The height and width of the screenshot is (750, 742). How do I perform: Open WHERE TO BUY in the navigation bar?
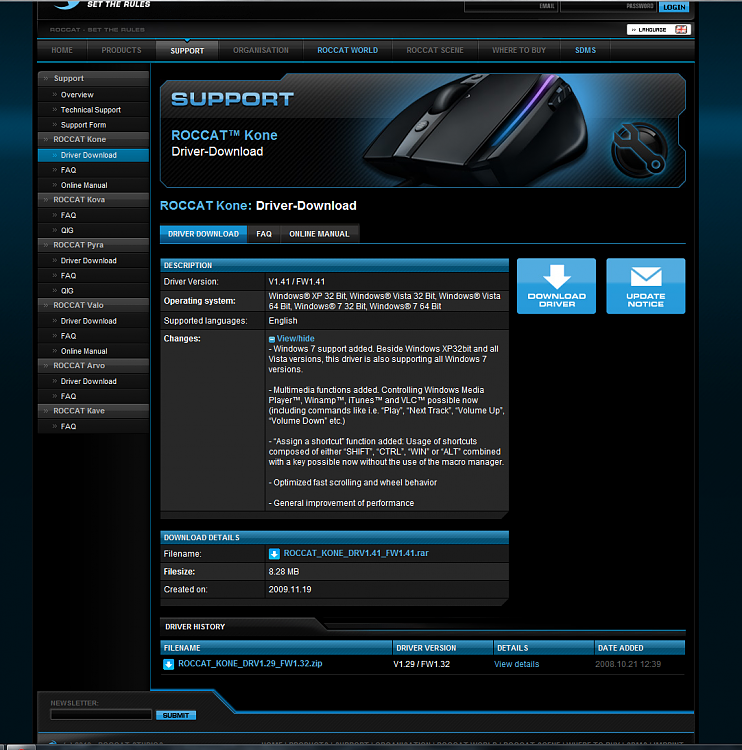coord(519,50)
